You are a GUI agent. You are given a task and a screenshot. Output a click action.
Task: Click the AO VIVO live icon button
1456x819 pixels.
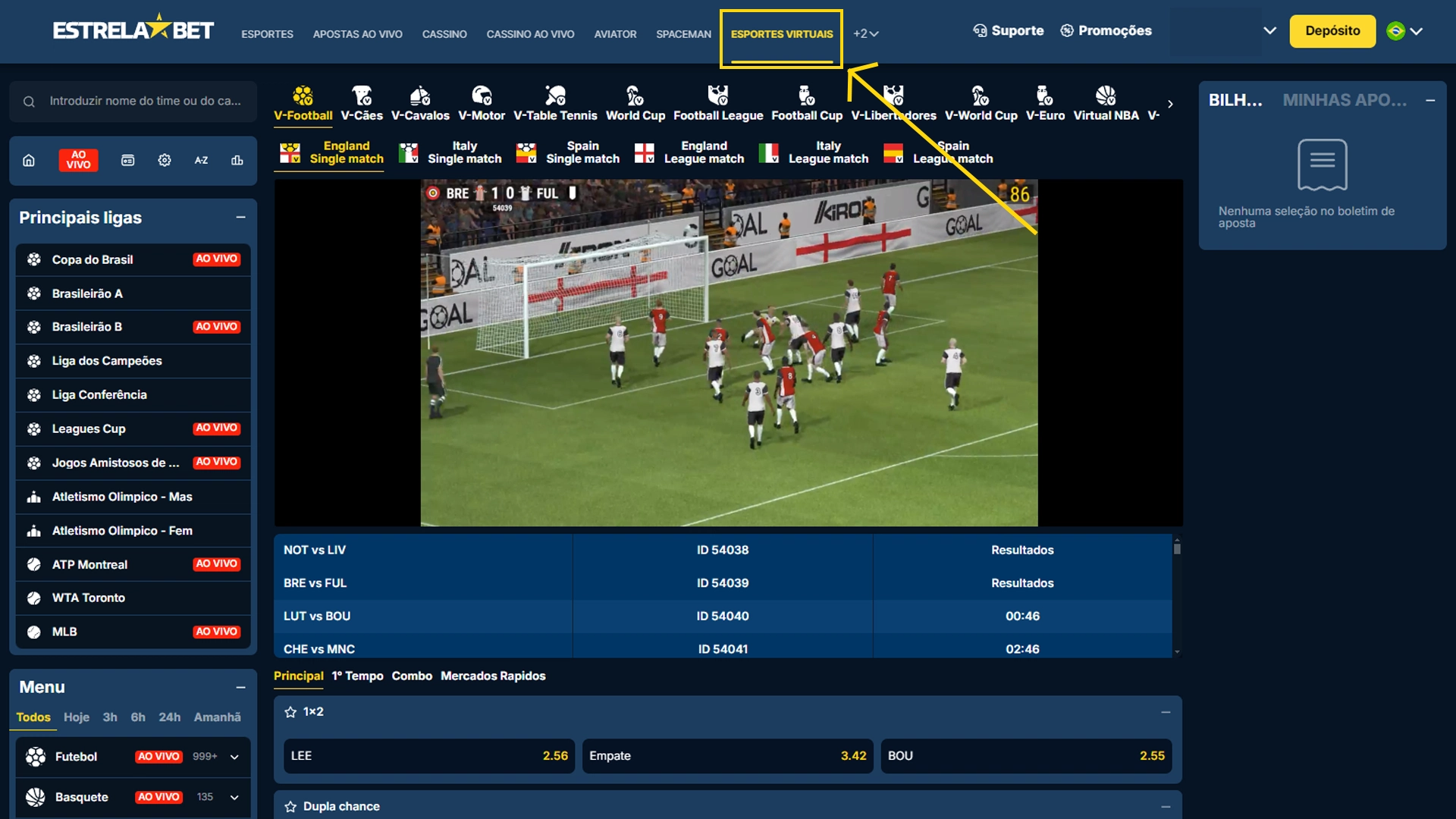[x=78, y=160]
